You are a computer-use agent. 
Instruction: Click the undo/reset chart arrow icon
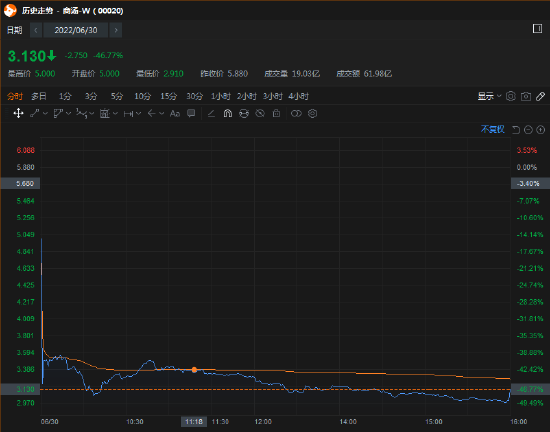point(516,130)
